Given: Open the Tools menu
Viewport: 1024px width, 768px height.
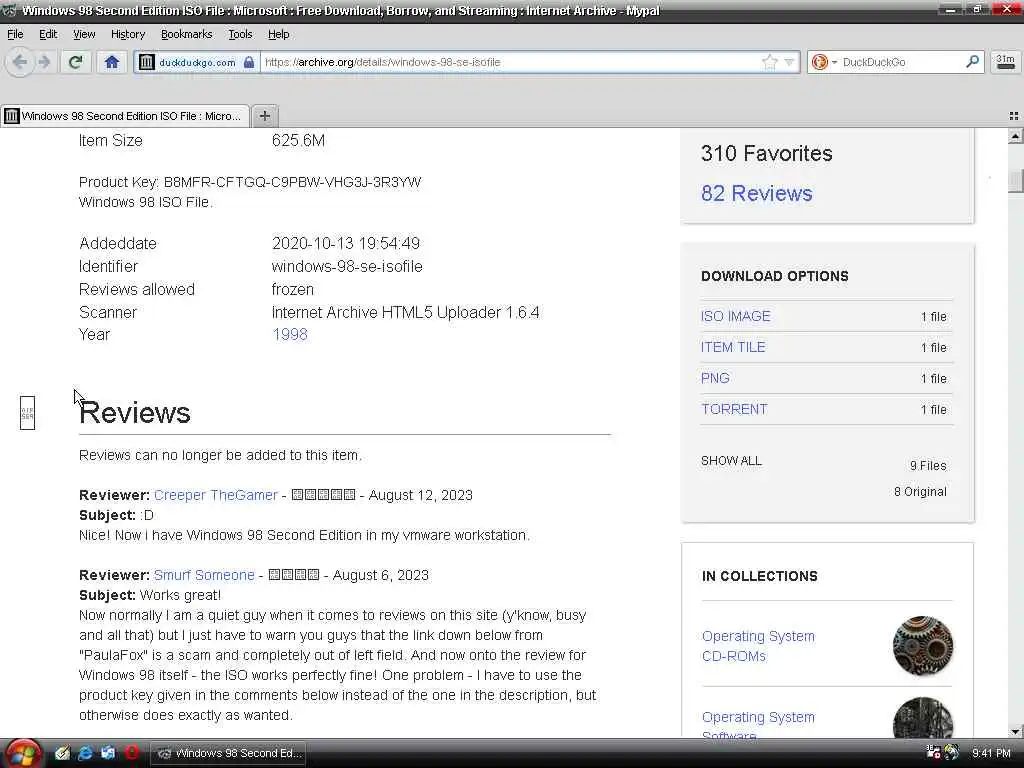Looking at the screenshot, I should coord(240,34).
